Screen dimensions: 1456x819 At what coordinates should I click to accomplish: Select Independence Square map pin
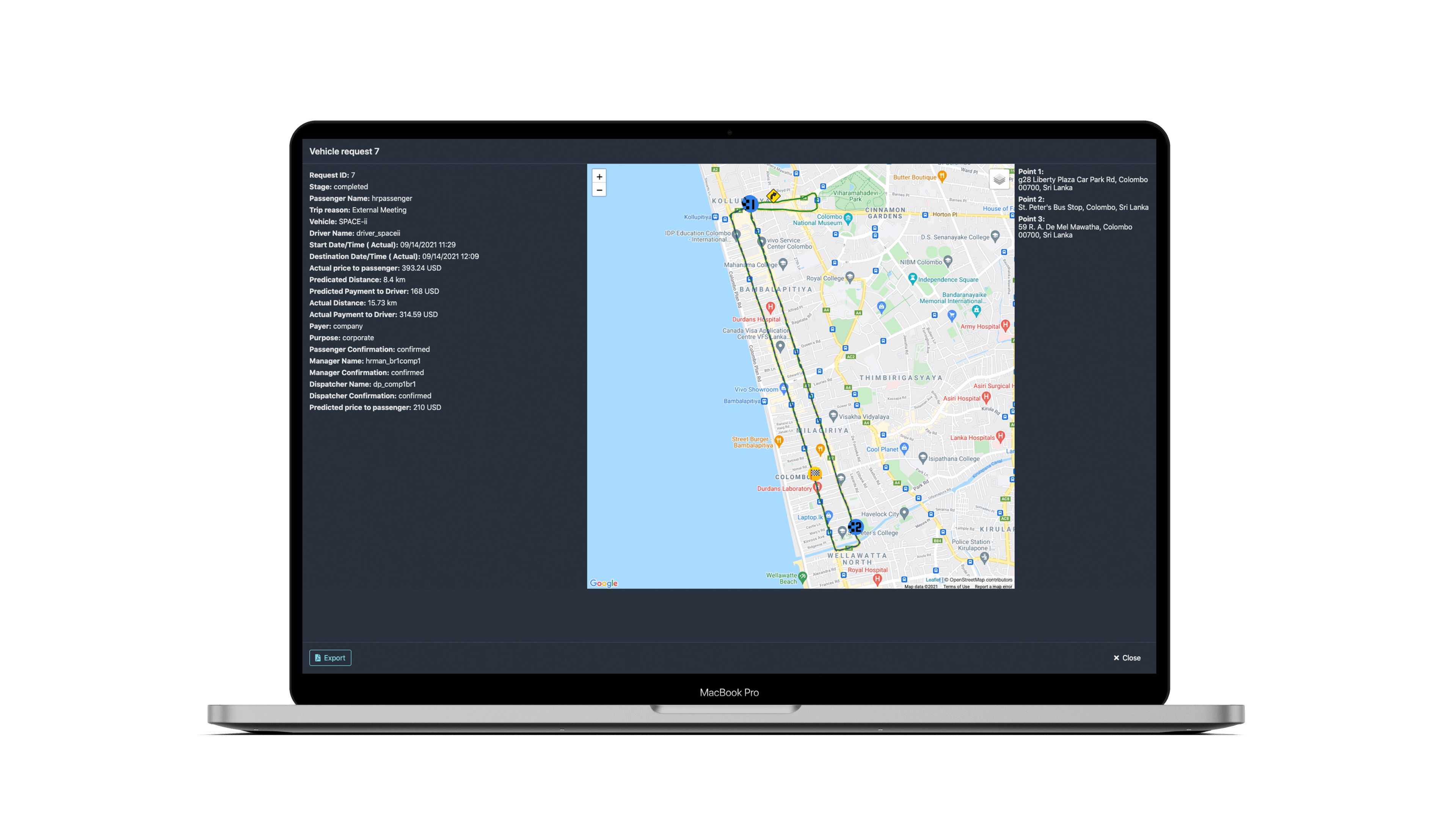912,278
